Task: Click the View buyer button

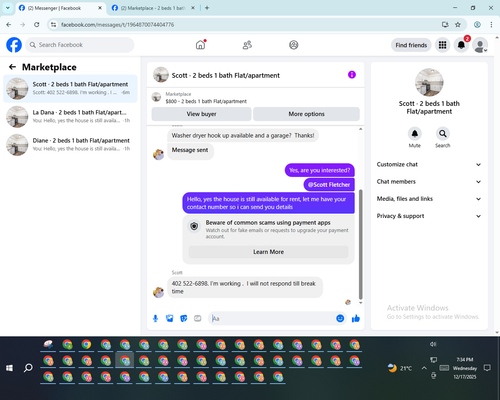Action: click(201, 114)
